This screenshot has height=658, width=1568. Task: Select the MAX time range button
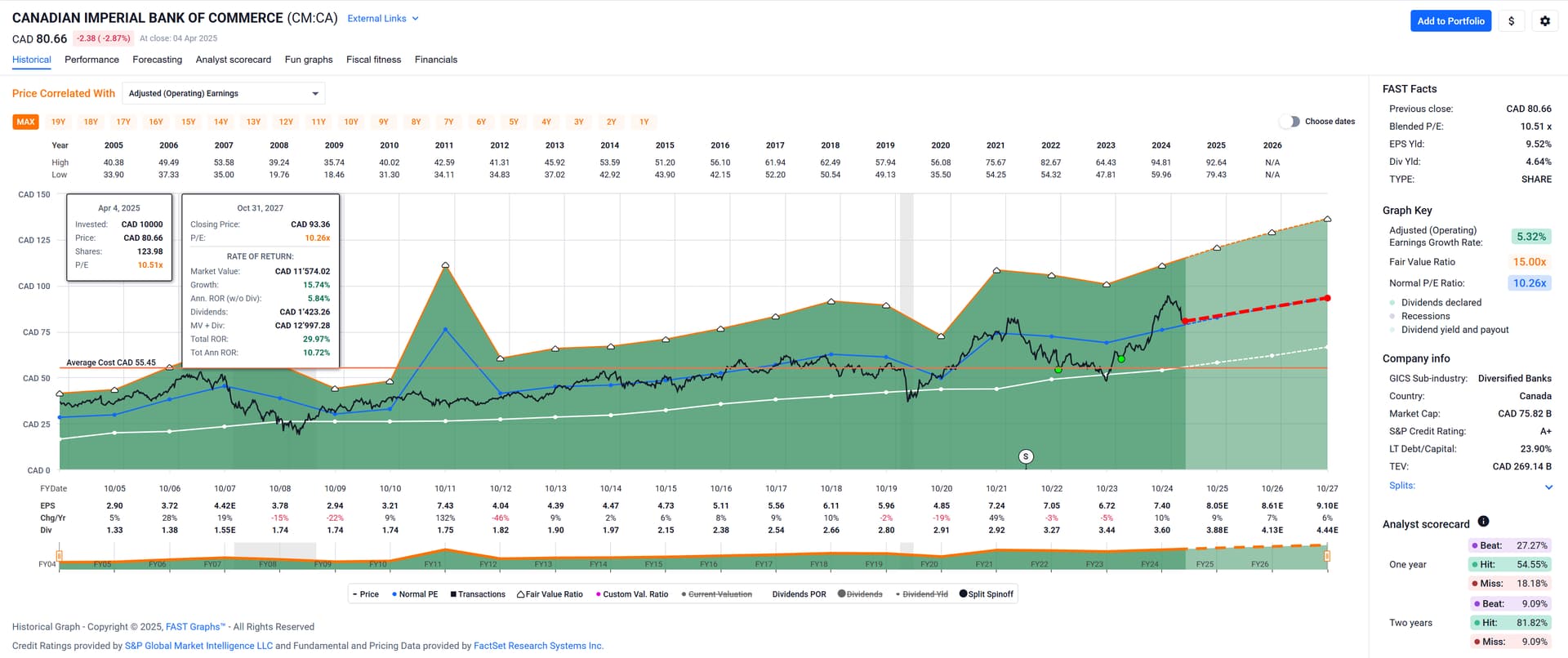coord(26,122)
